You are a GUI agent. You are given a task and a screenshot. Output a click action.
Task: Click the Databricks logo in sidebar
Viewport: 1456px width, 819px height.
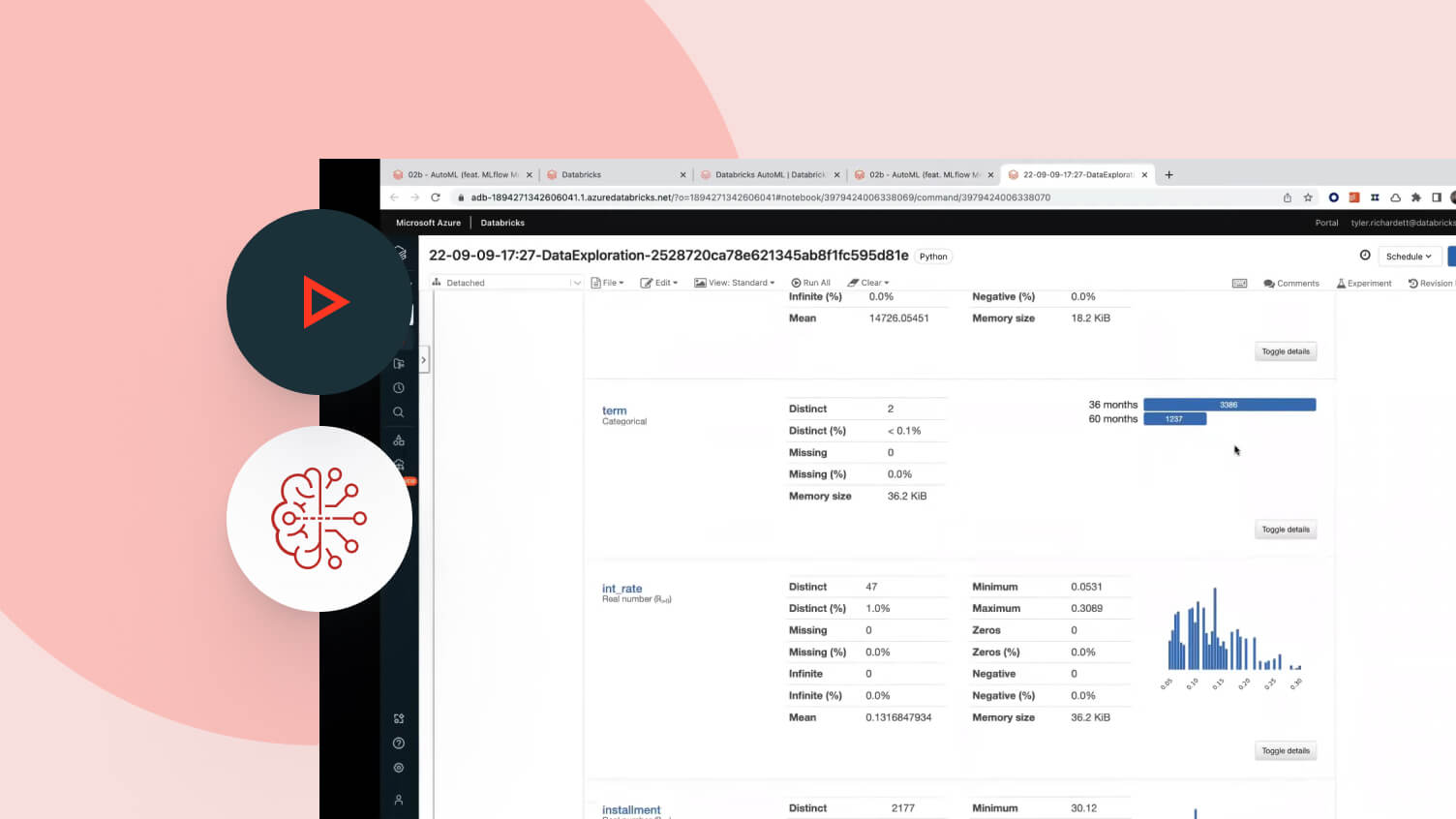[x=401, y=253]
